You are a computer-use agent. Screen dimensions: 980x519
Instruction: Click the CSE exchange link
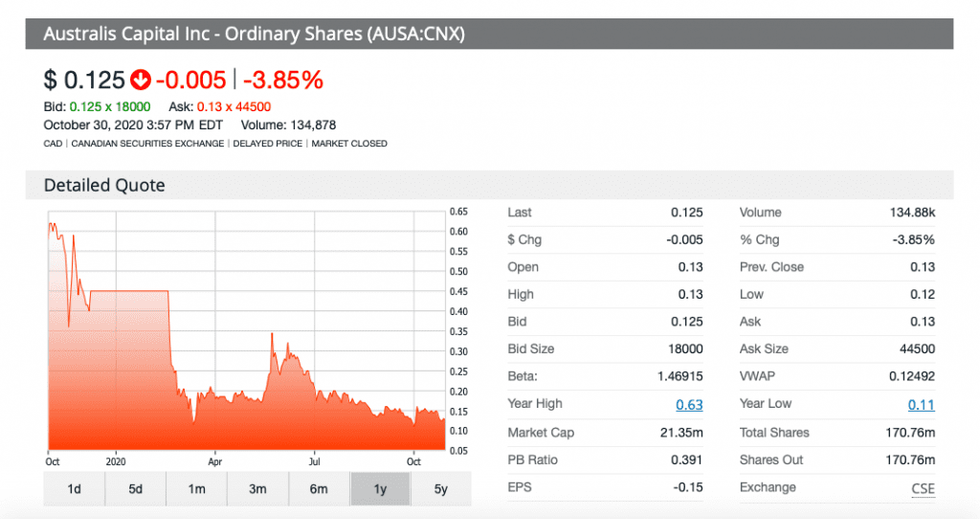click(923, 488)
